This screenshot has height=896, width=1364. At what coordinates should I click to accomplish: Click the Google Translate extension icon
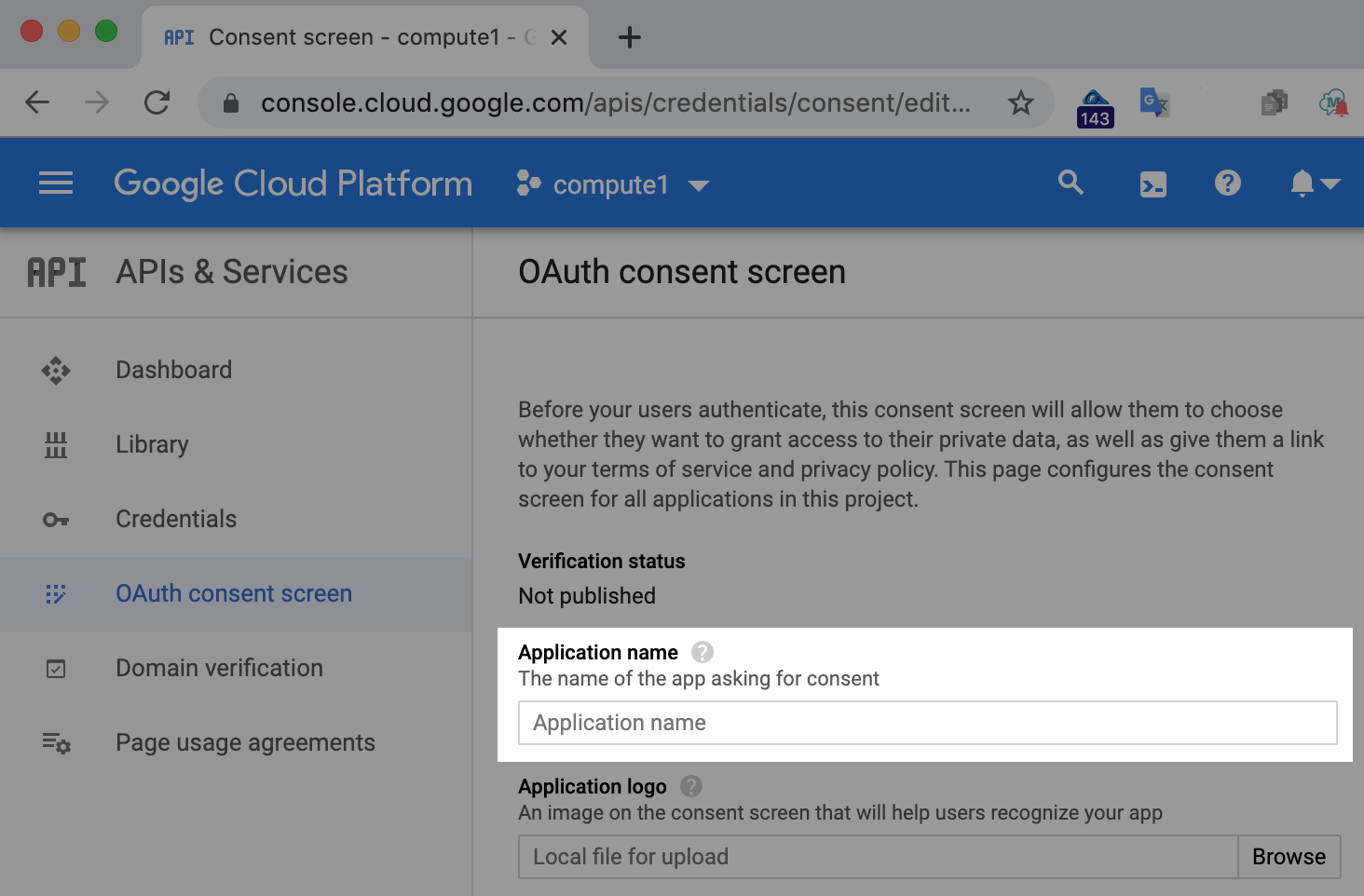pos(1154,102)
